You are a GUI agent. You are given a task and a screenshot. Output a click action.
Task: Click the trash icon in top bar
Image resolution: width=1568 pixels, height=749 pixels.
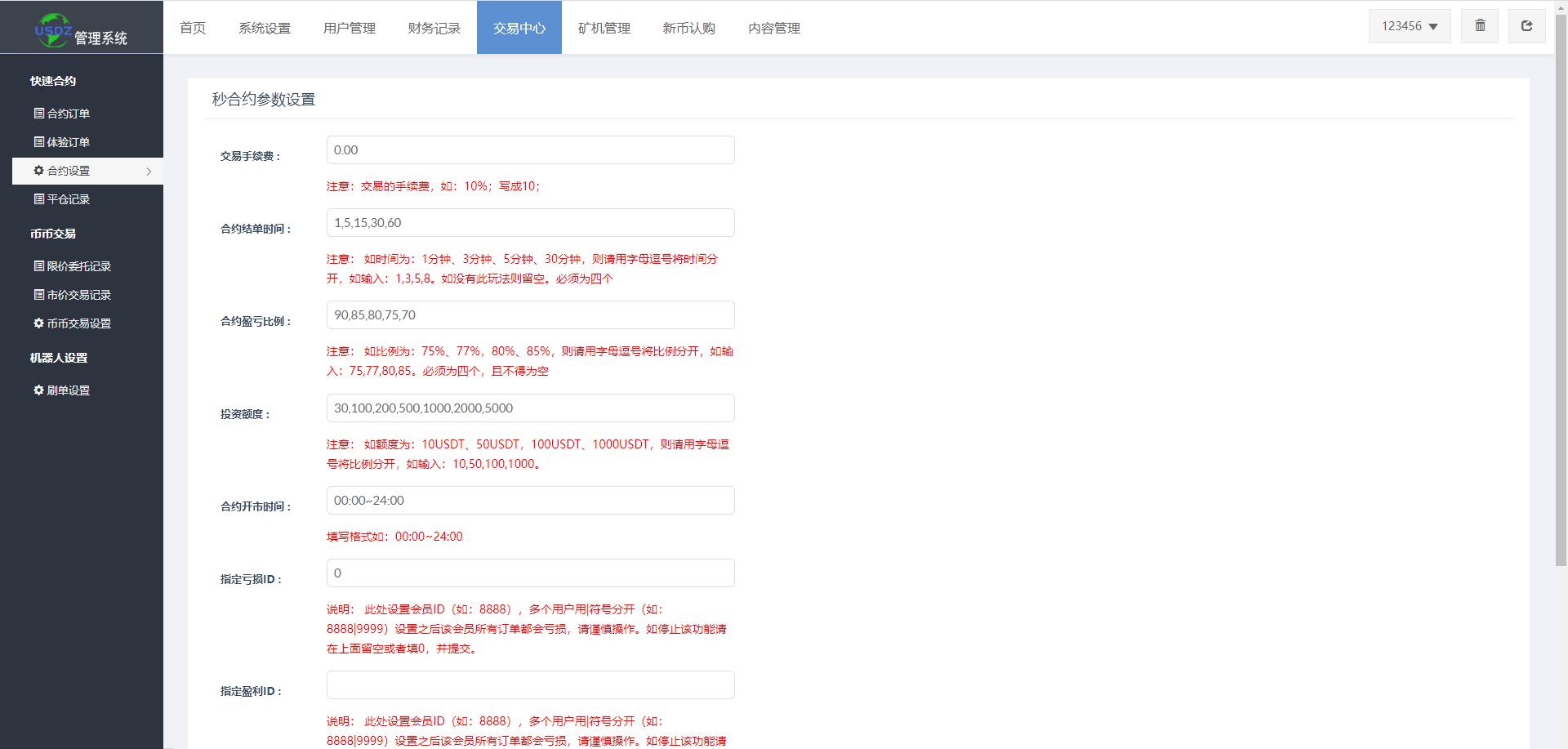pos(1480,26)
